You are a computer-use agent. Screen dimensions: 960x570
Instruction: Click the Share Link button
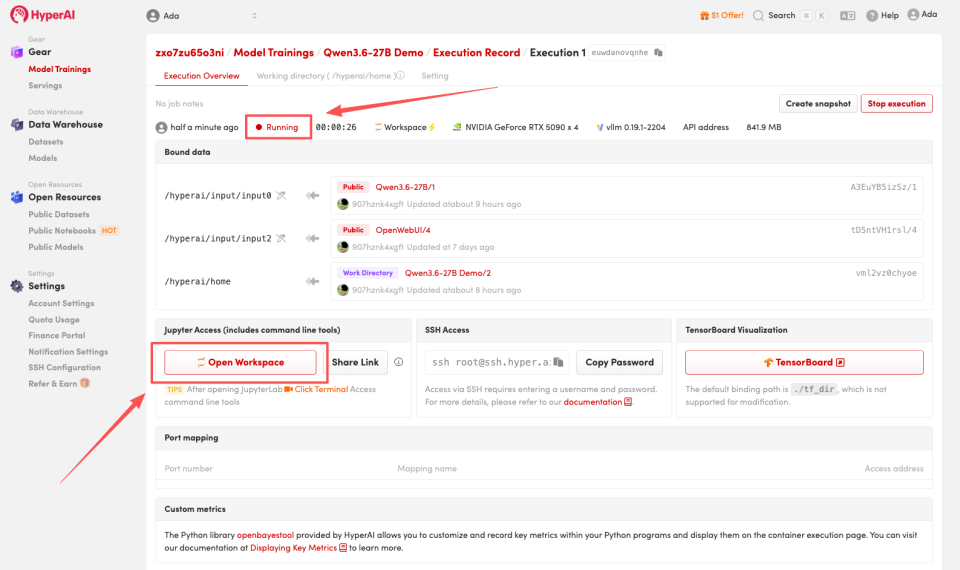point(355,362)
